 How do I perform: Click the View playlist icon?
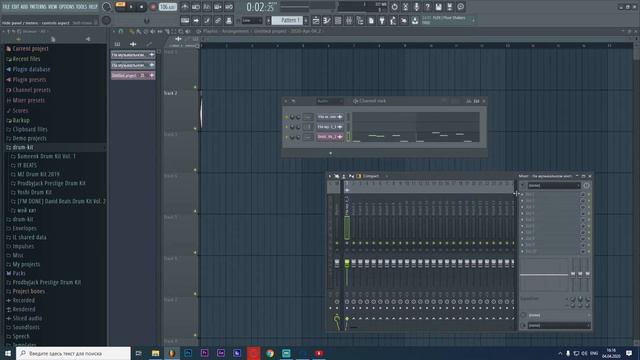(x=316, y=20)
